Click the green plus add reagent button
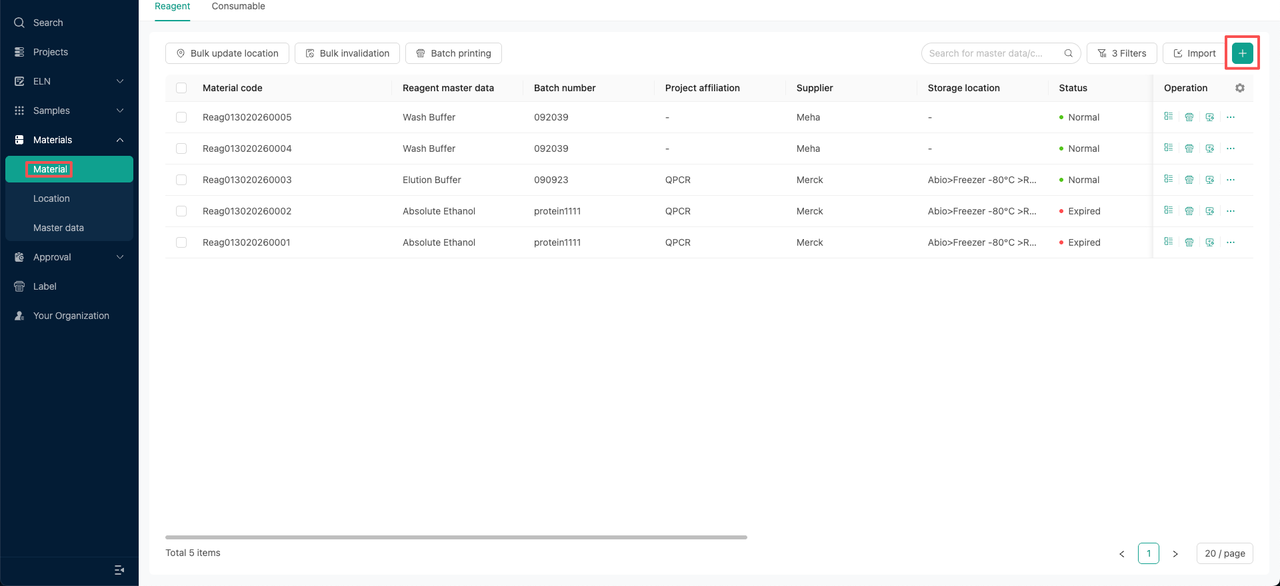This screenshot has height=586, width=1280. (1242, 53)
